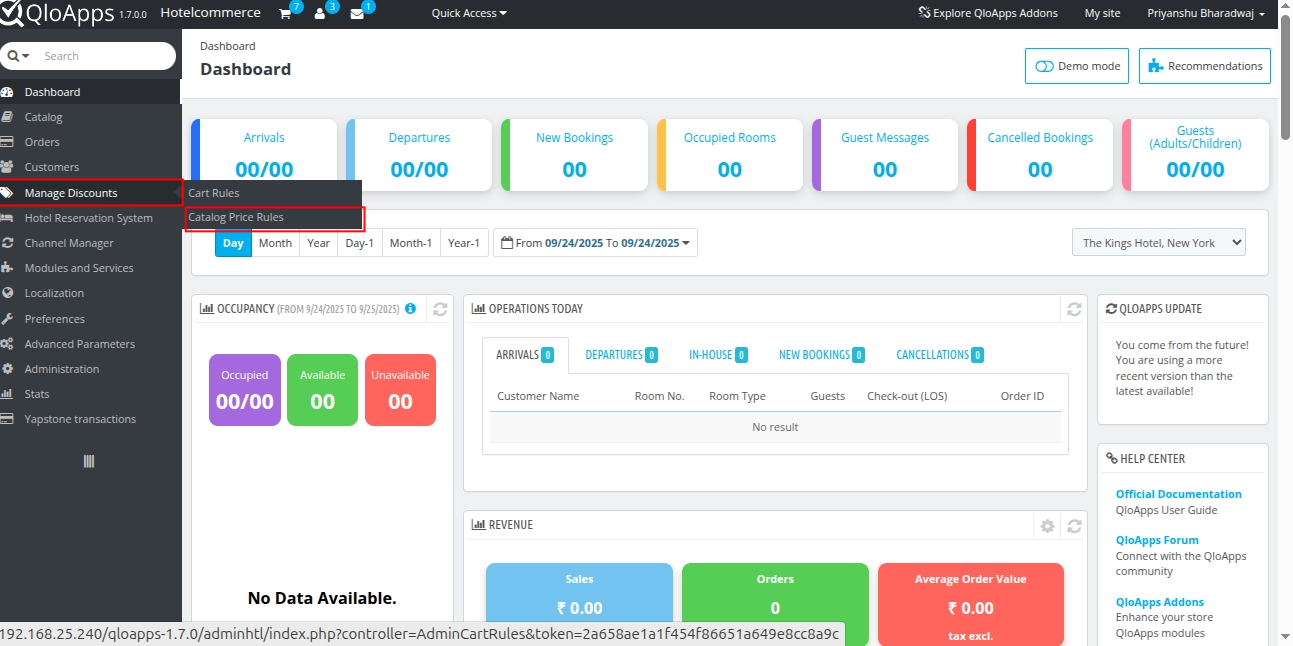This screenshot has height=646, width=1293.
Task: Click the sidebar Search field
Action: pyautogui.click(x=105, y=56)
